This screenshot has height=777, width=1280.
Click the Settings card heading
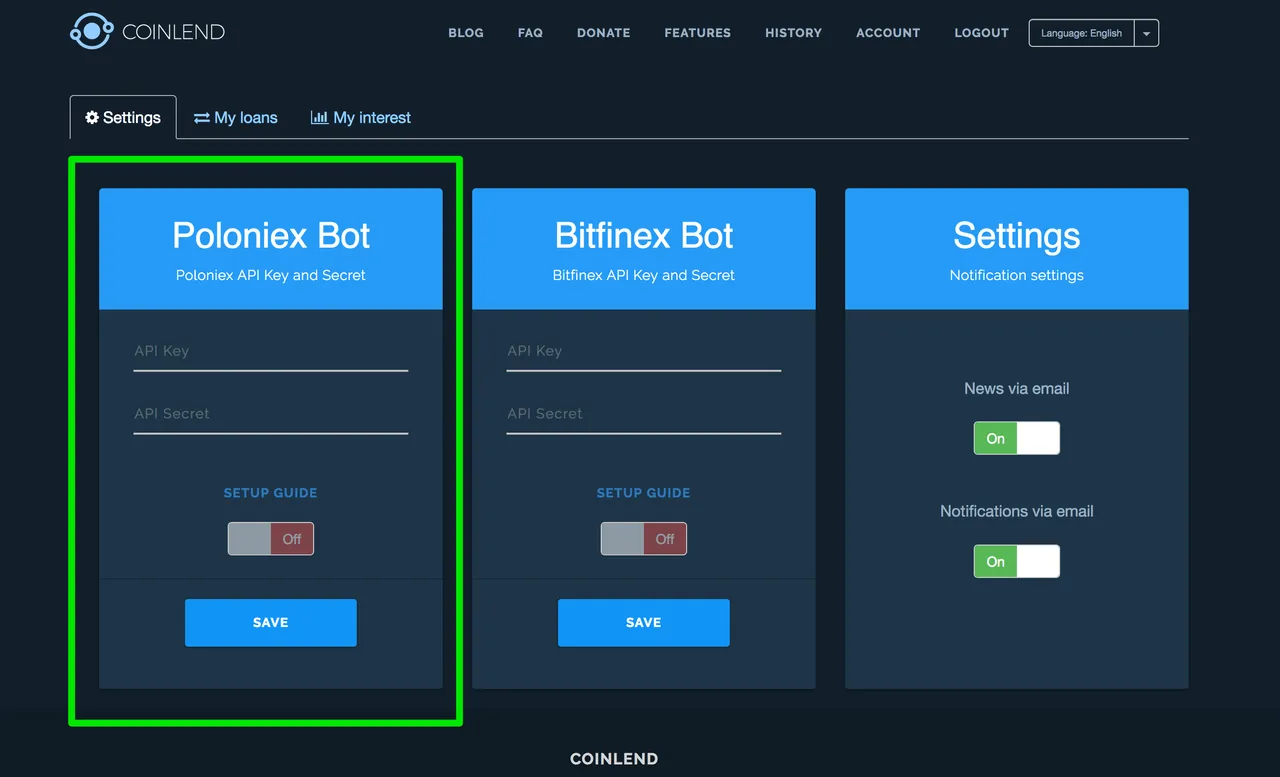point(1017,236)
